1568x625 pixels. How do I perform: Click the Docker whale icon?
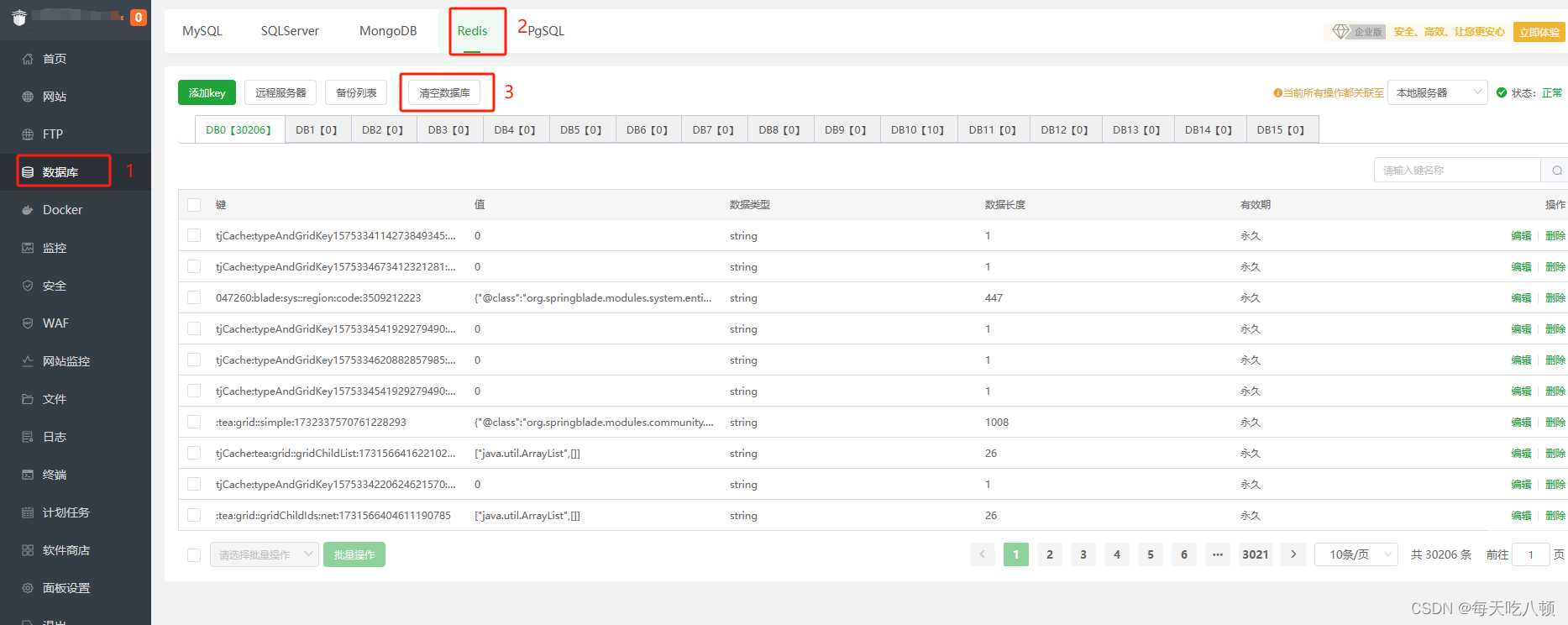point(28,210)
